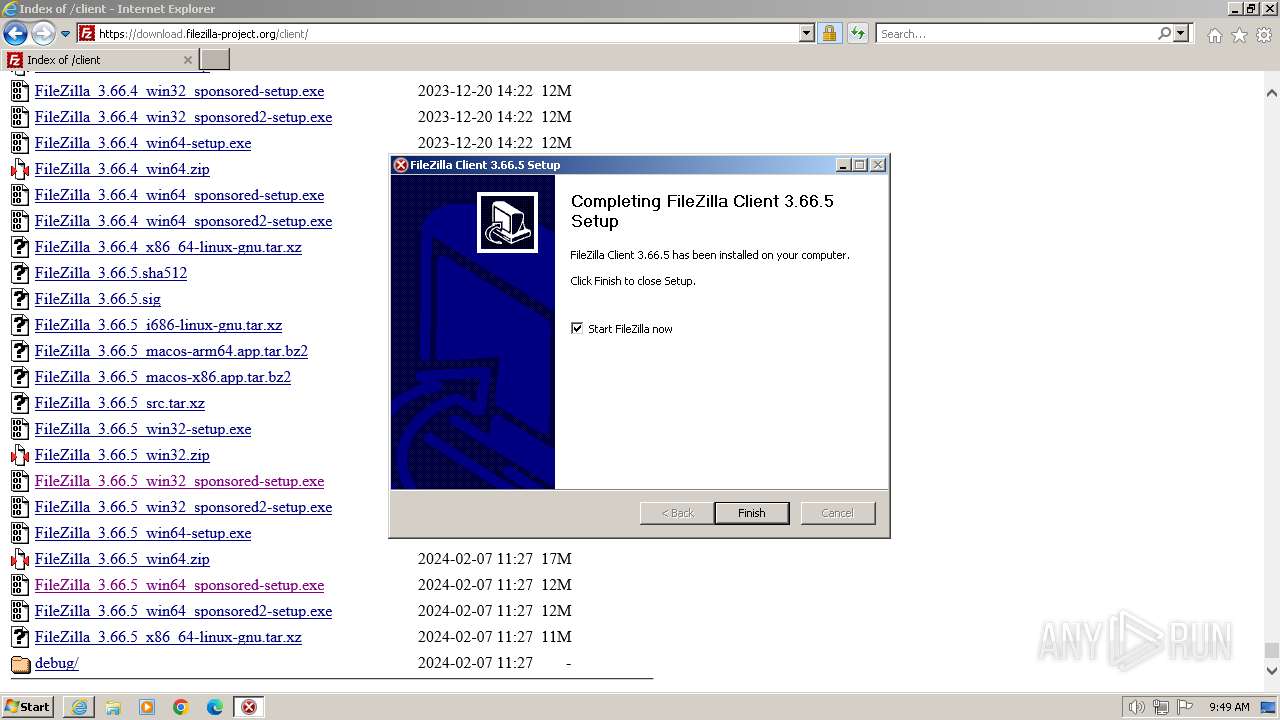Open FileZilla_3.66.5_win64_sponsored2-setup.exe link
Image resolution: width=1280 pixels, height=720 pixels.
184,611
